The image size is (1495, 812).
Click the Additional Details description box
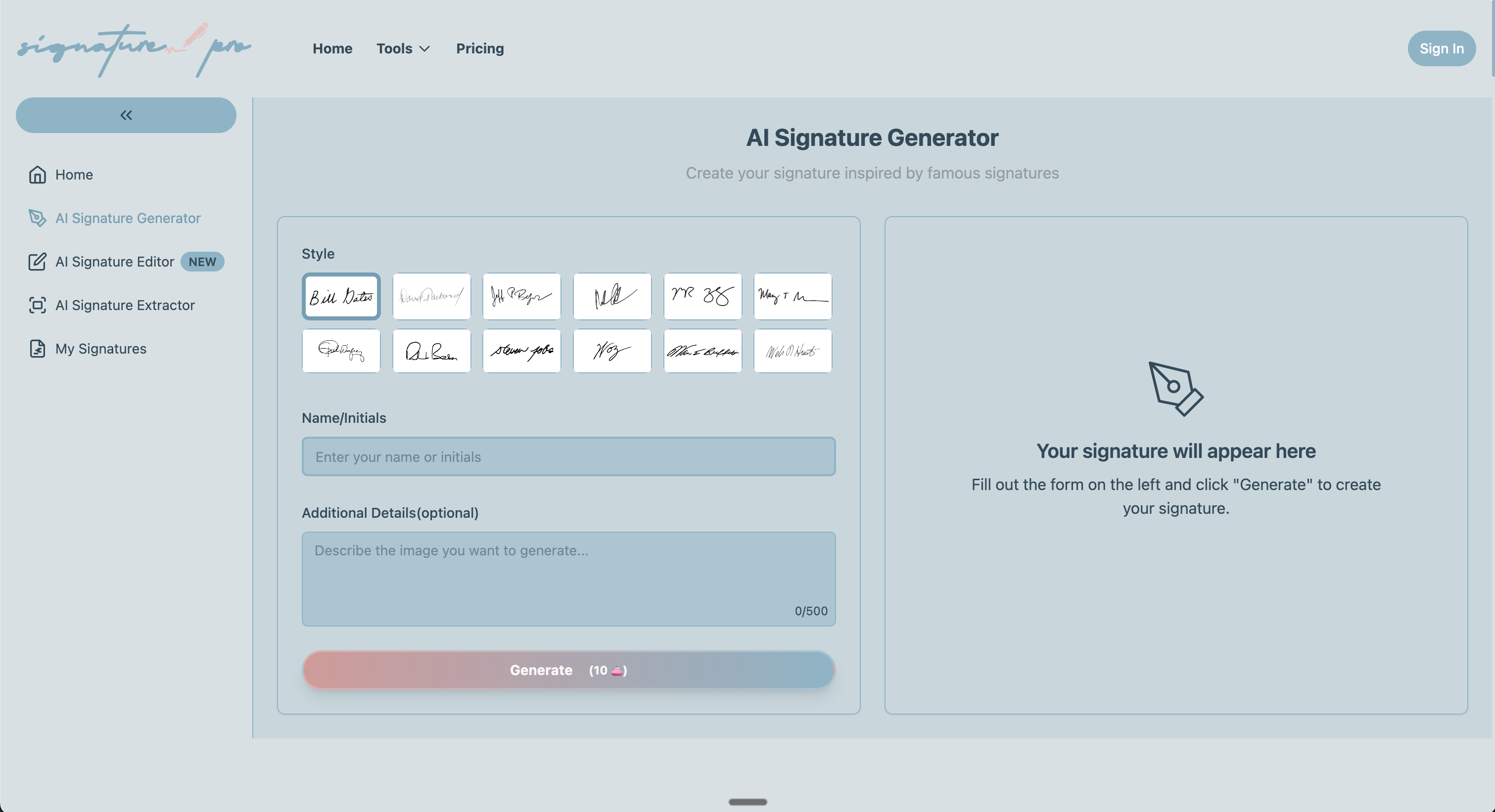pos(568,579)
